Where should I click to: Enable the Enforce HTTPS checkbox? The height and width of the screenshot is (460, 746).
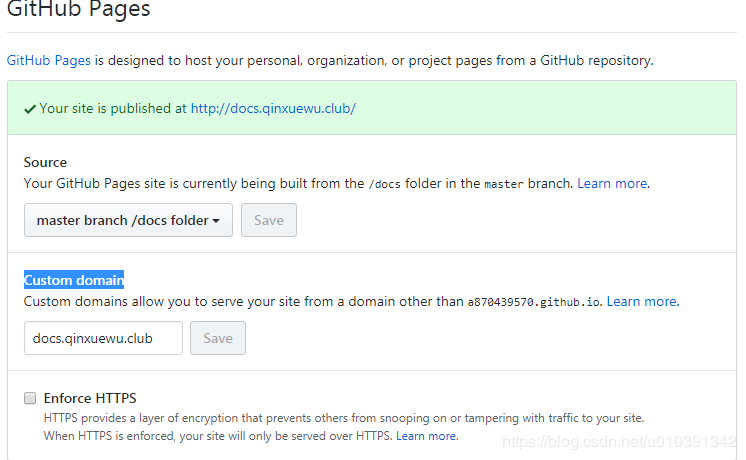coord(30,398)
